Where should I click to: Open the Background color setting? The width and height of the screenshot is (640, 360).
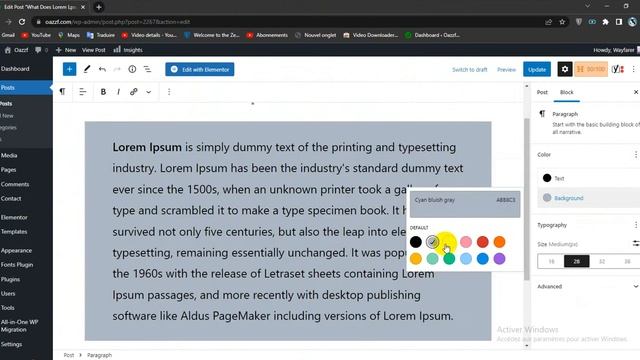click(x=588, y=198)
